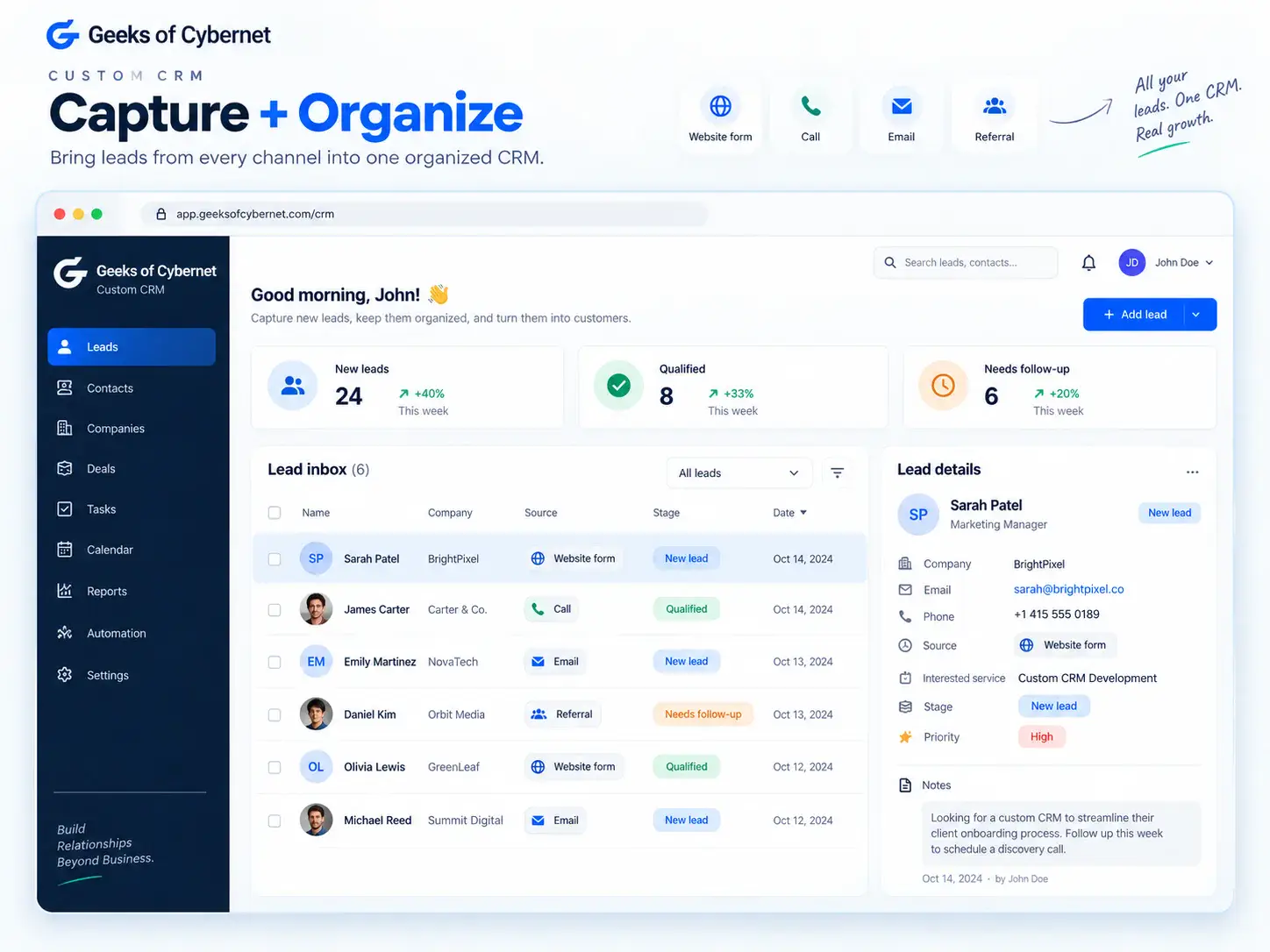Check the Emily Martinez row checkbox
1270x952 pixels.
275,663
